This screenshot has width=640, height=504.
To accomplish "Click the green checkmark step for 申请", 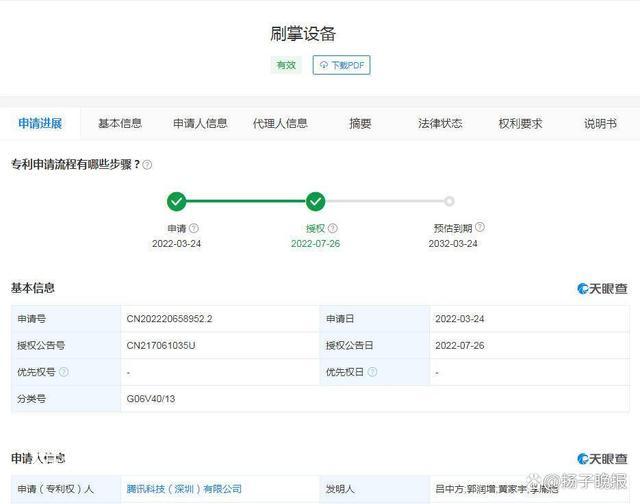I will tap(176, 201).
